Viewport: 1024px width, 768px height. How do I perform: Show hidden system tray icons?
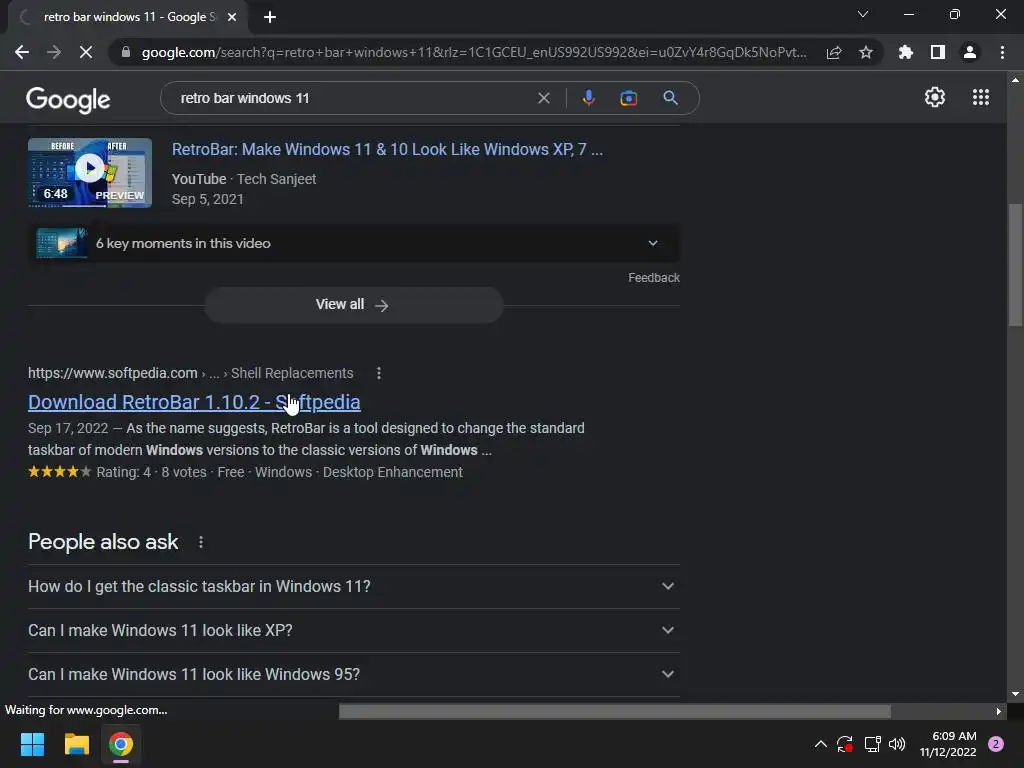click(821, 744)
